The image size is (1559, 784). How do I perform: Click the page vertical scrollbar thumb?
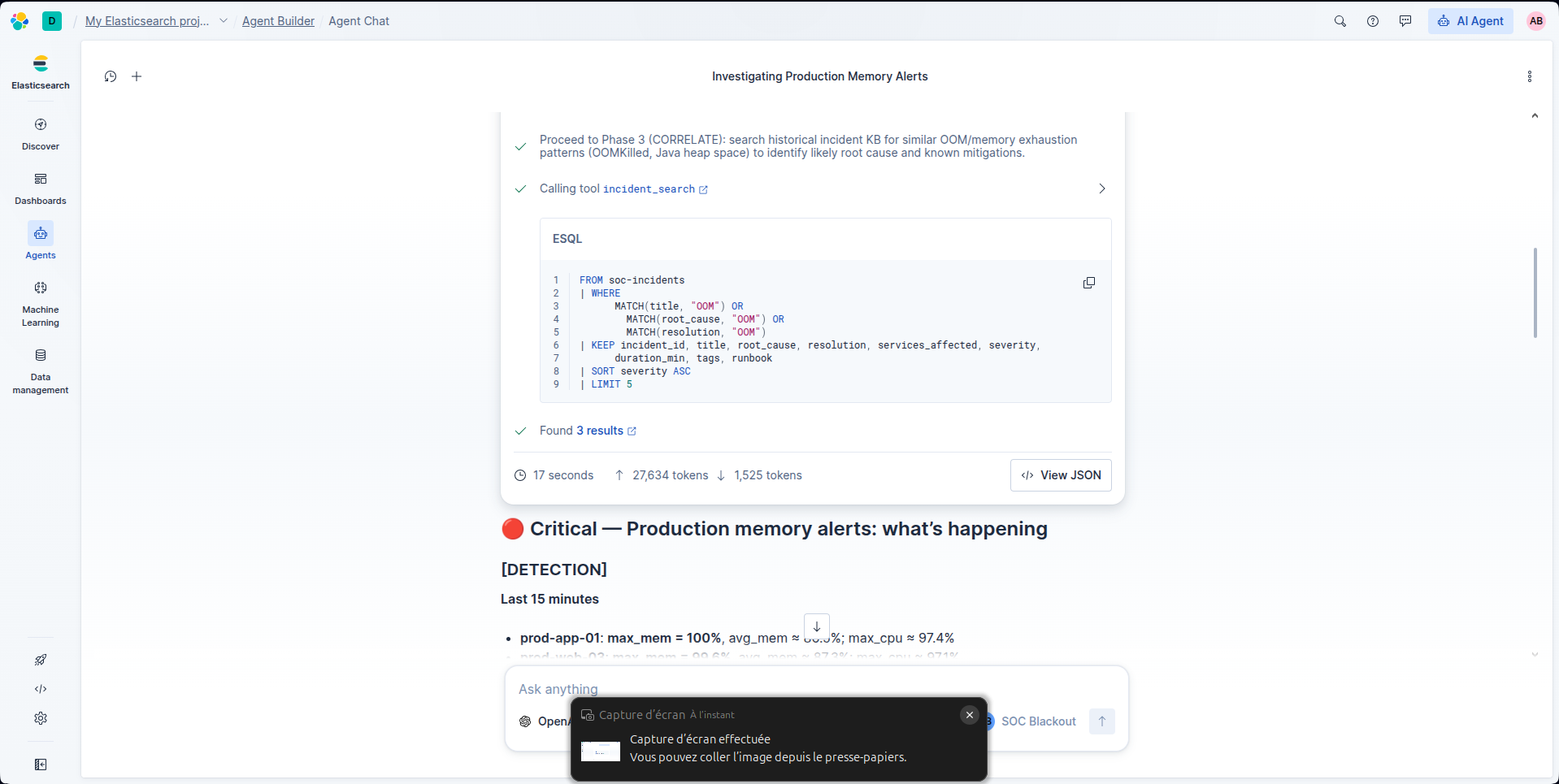click(1535, 292)
